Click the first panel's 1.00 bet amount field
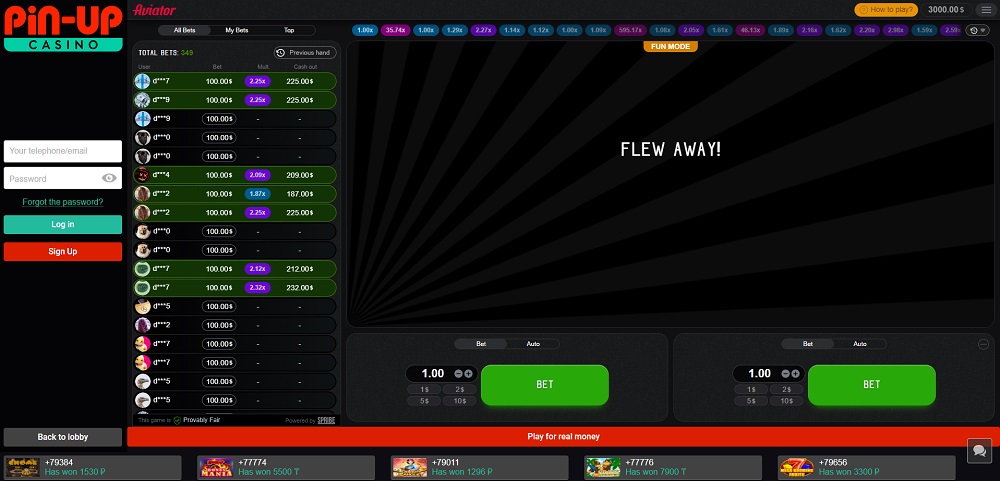Screen dimensions: 1000x481 point(434,374)
